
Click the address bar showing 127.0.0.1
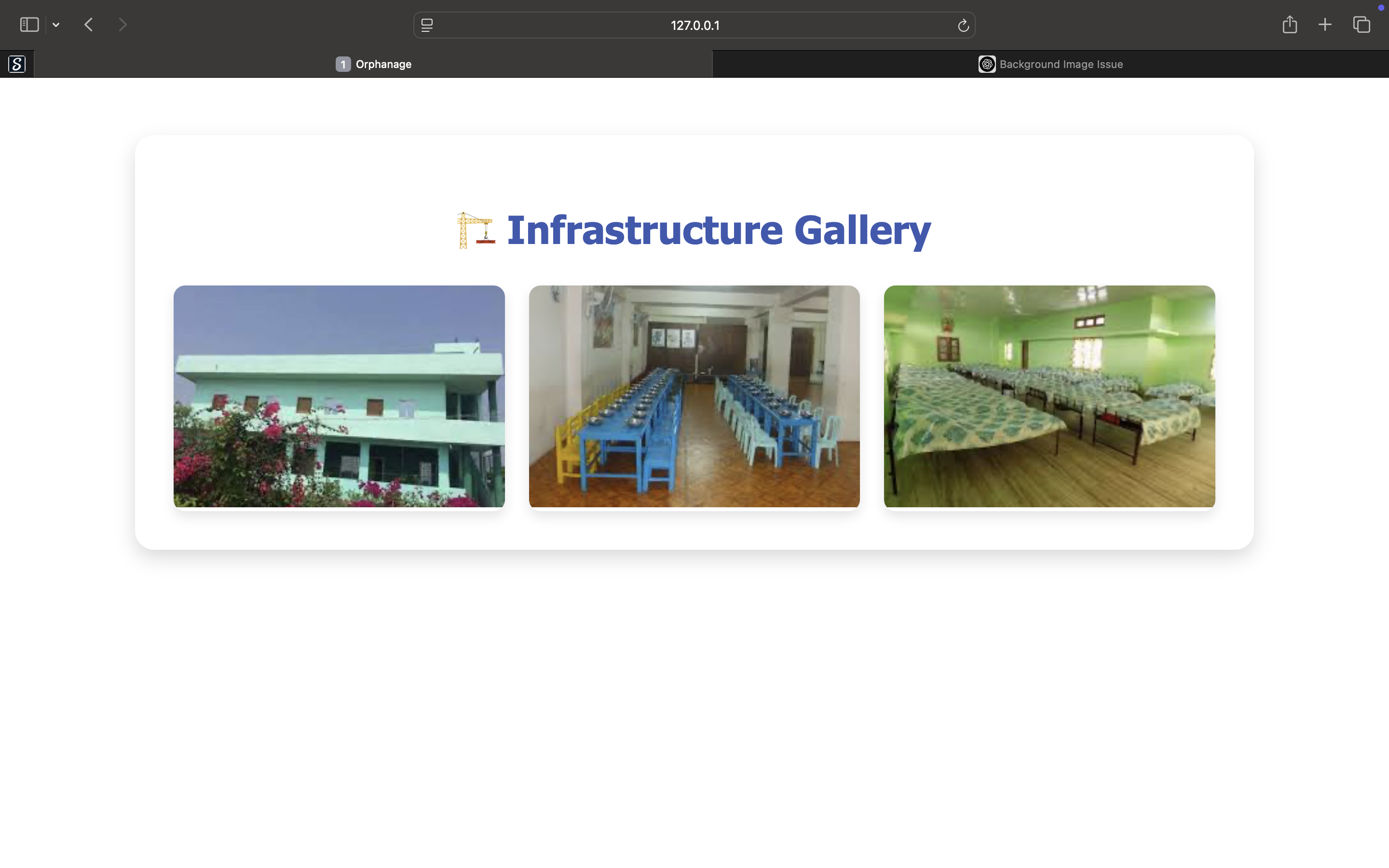click(x=694, y=25)
